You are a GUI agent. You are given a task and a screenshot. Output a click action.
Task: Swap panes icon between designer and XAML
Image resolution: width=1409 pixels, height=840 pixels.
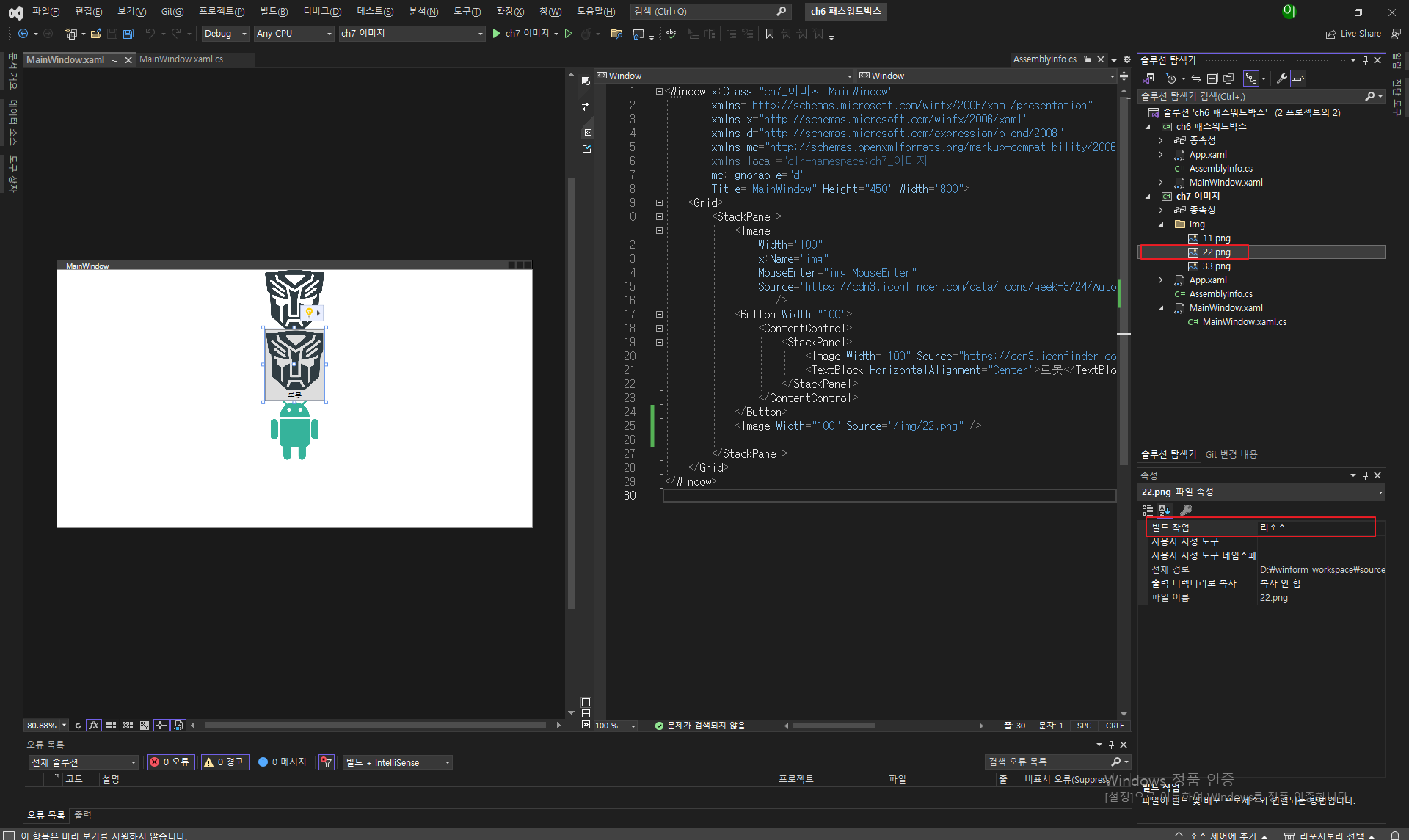(x=586, y=107)
